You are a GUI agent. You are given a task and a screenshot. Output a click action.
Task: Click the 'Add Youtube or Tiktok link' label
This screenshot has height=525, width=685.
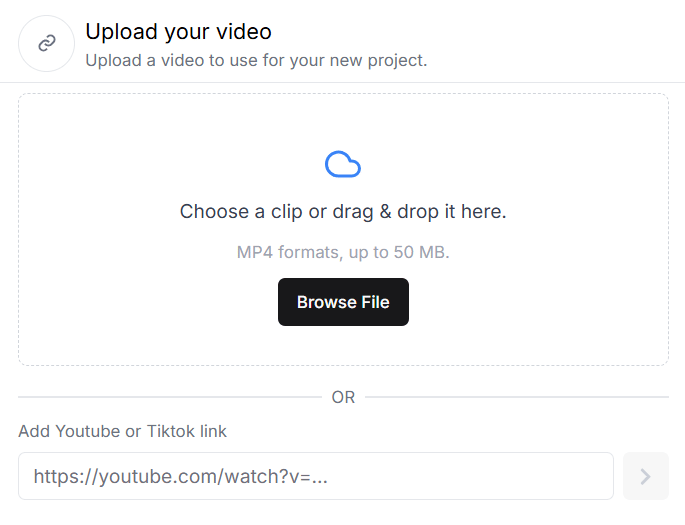click(x=122, y=431)
